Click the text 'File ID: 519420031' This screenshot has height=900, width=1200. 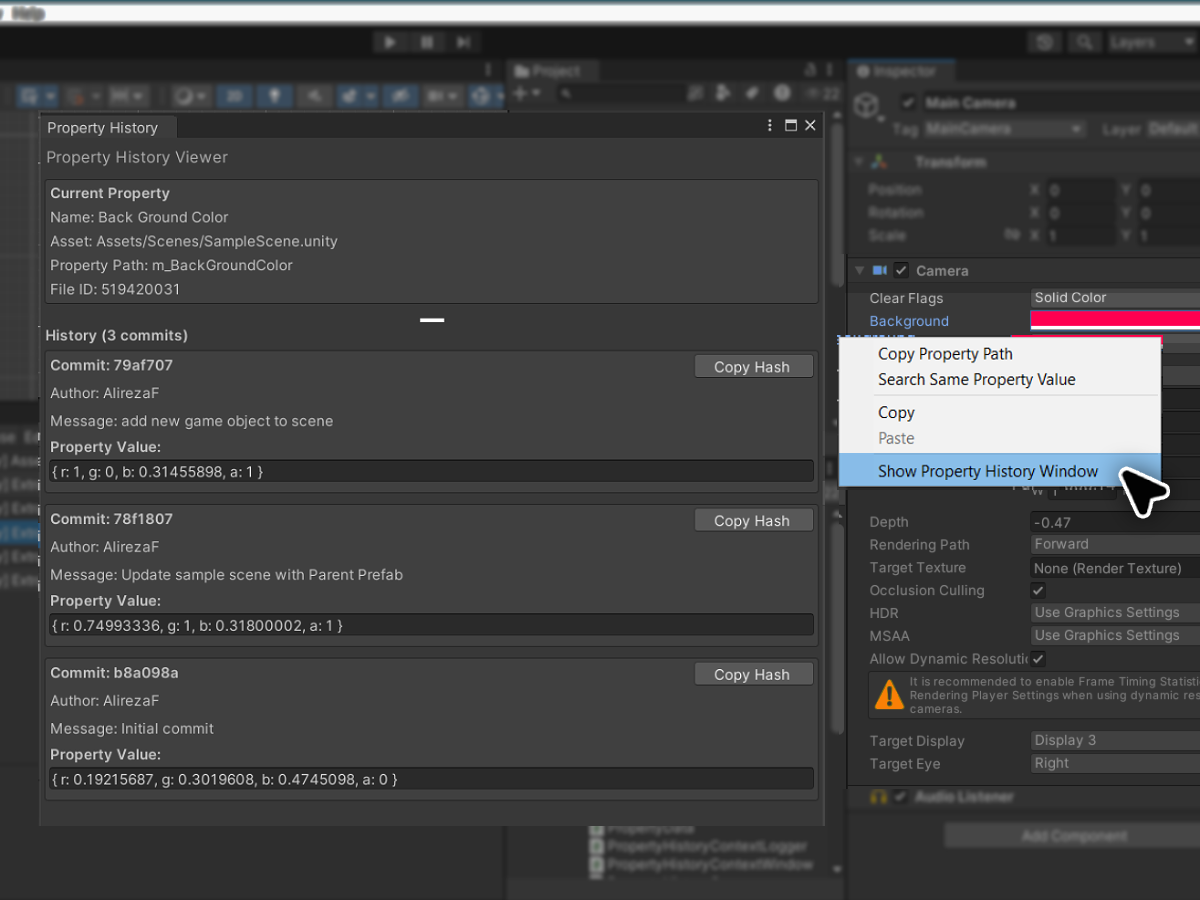pyautogui.click(x=115, y=289)
